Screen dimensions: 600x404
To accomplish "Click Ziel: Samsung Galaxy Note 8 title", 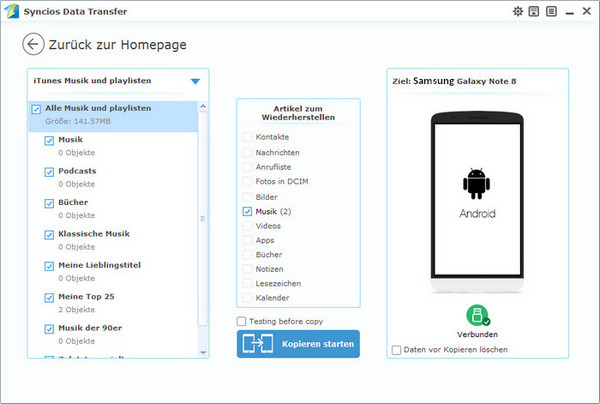I will click(x=454, y=81).
